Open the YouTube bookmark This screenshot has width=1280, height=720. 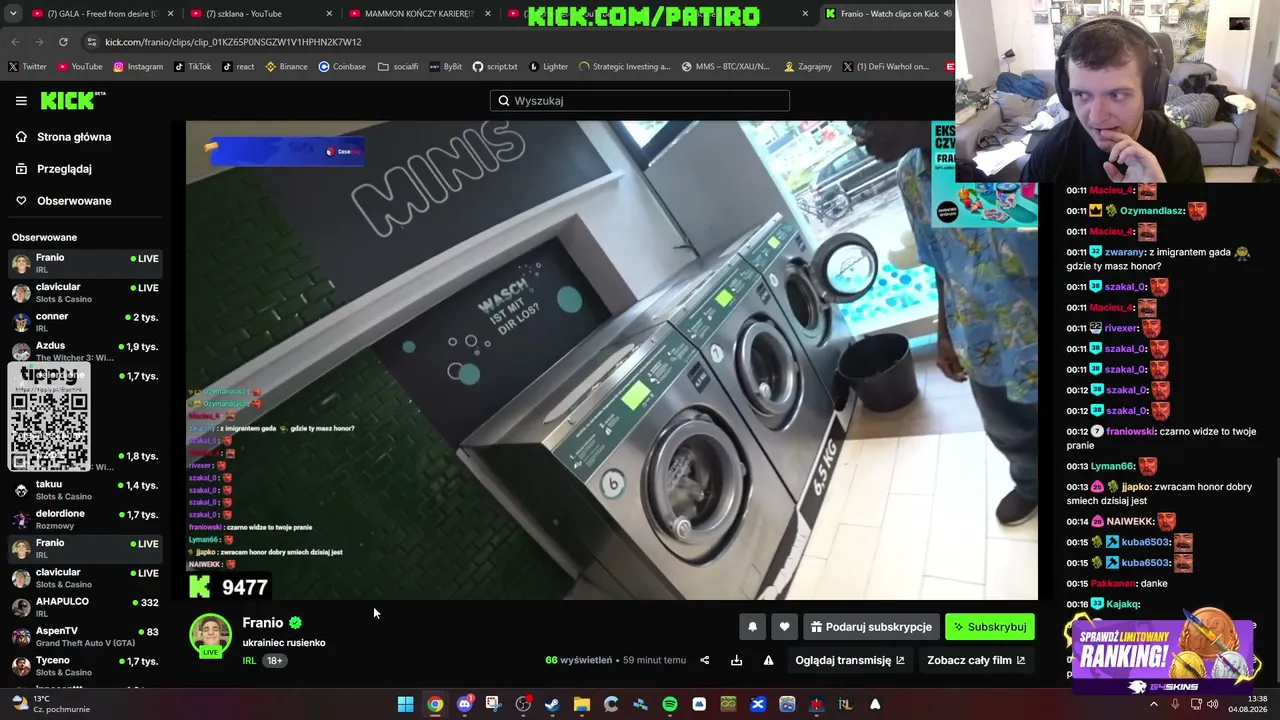point(80,67)
